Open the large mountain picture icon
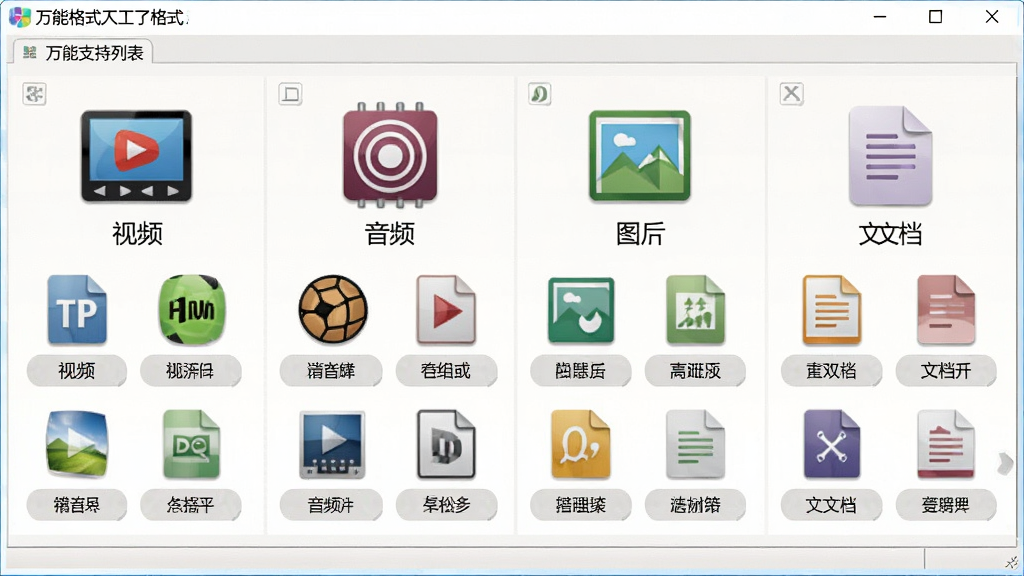Viewport: 1024px width, 576px height. pyautogui.click(x=639, y=155)
